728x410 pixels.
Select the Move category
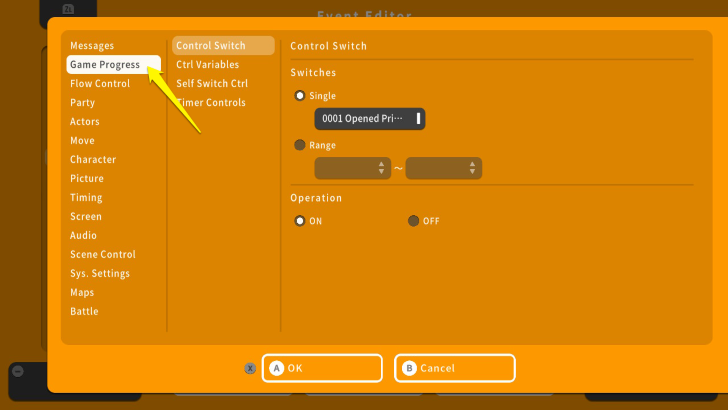pos(82,141)
